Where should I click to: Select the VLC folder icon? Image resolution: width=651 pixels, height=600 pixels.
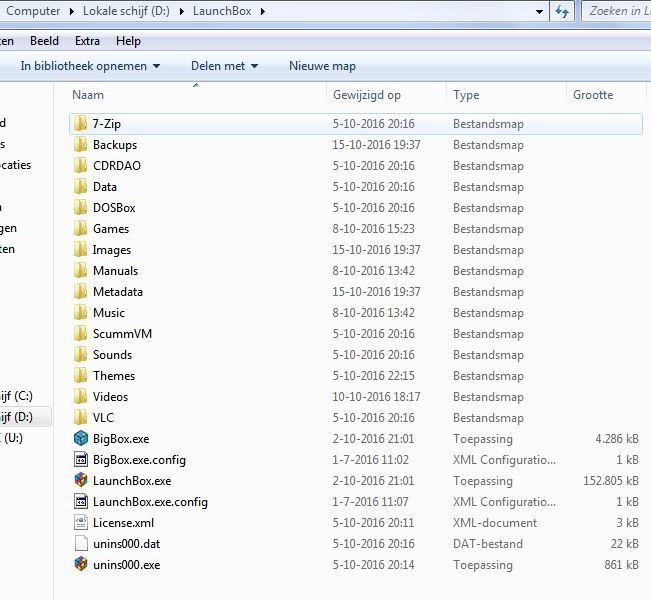click(80, 417)
